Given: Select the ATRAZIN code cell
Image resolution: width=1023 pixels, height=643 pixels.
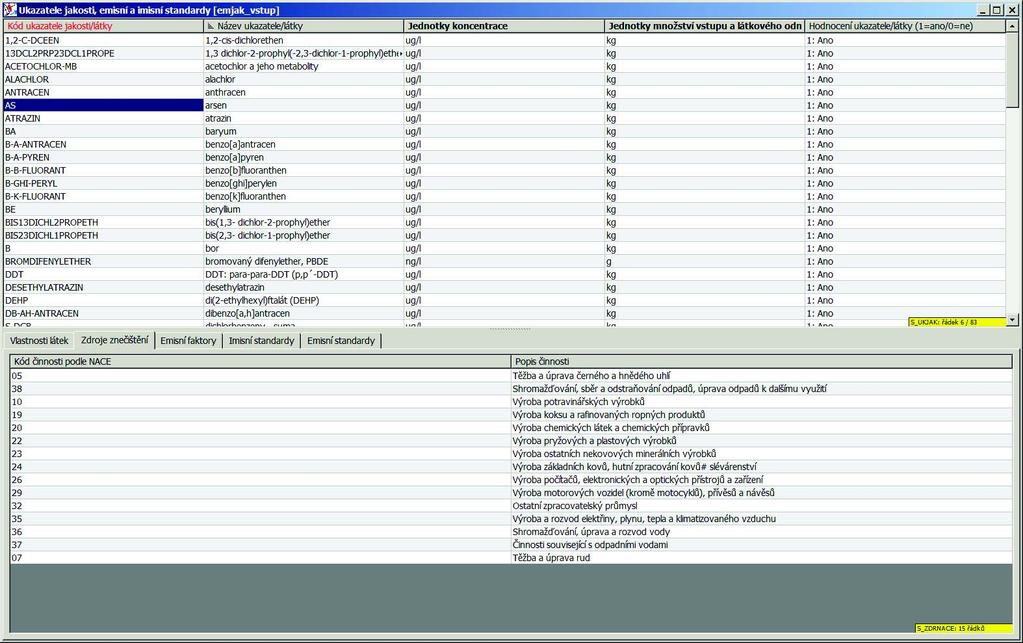Looking at the screenshot, I should tap(103, 118).
